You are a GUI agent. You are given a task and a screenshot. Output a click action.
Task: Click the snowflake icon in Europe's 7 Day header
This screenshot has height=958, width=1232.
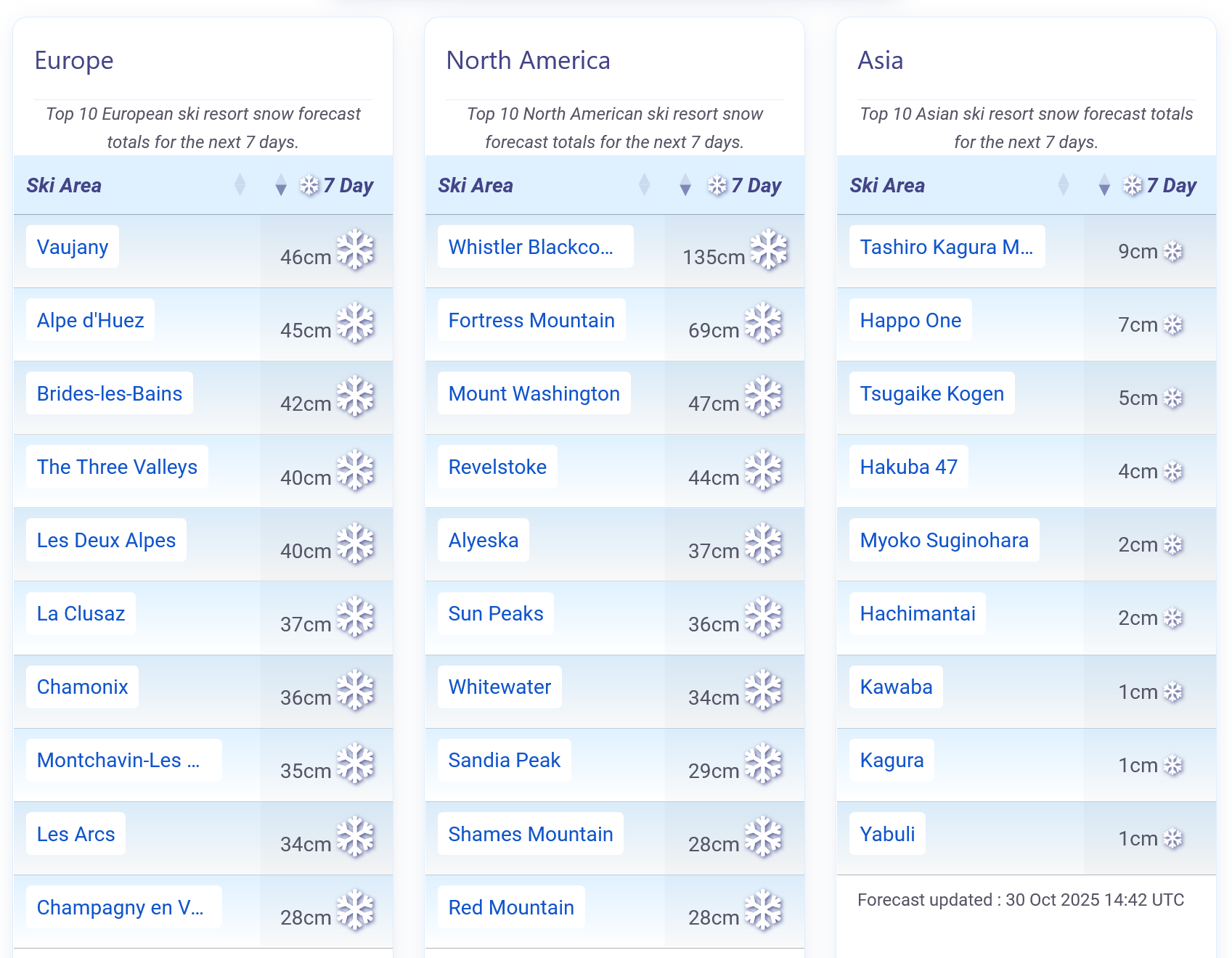310,186
